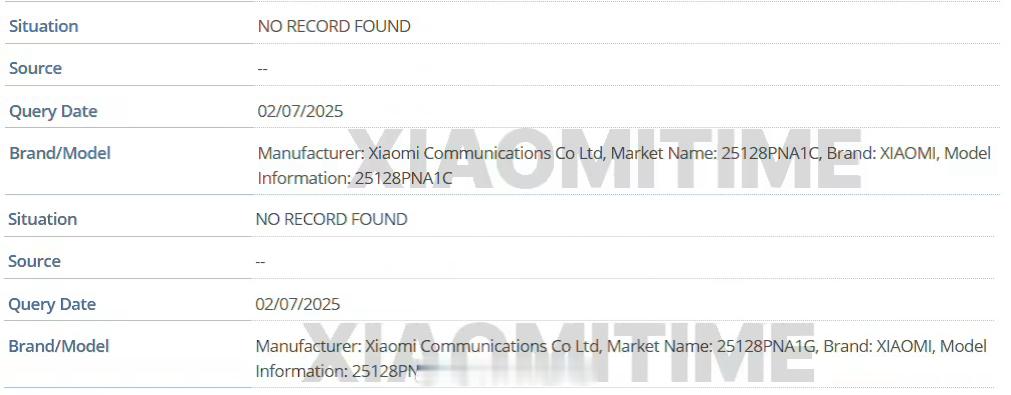Click the first Source label
The height and width of the screenshot is (395, 1011).
tap(35, 68)
